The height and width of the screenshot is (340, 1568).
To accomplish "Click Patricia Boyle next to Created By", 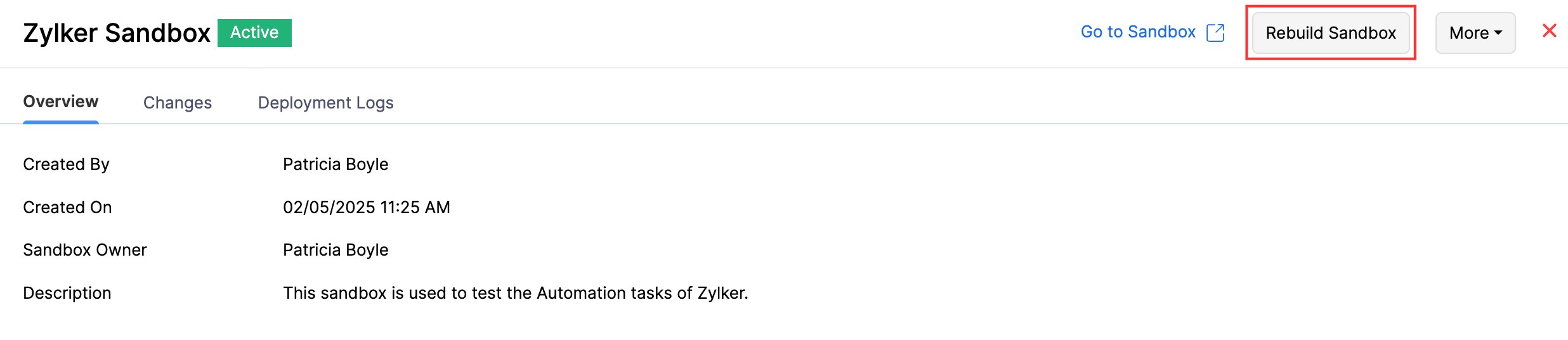I will (x=336, y=164).
